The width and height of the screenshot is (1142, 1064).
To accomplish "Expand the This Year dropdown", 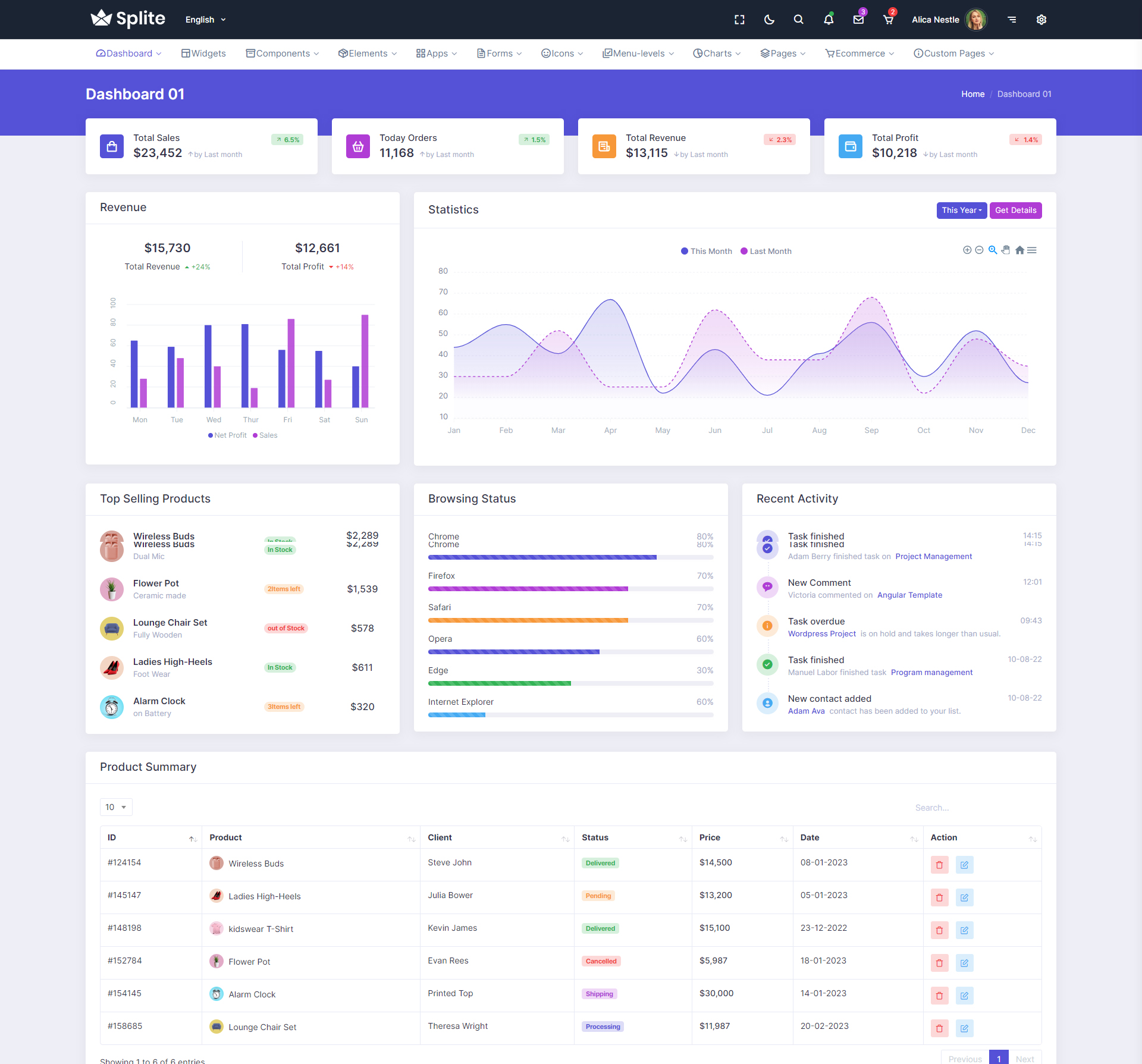I will pos(961,211).
